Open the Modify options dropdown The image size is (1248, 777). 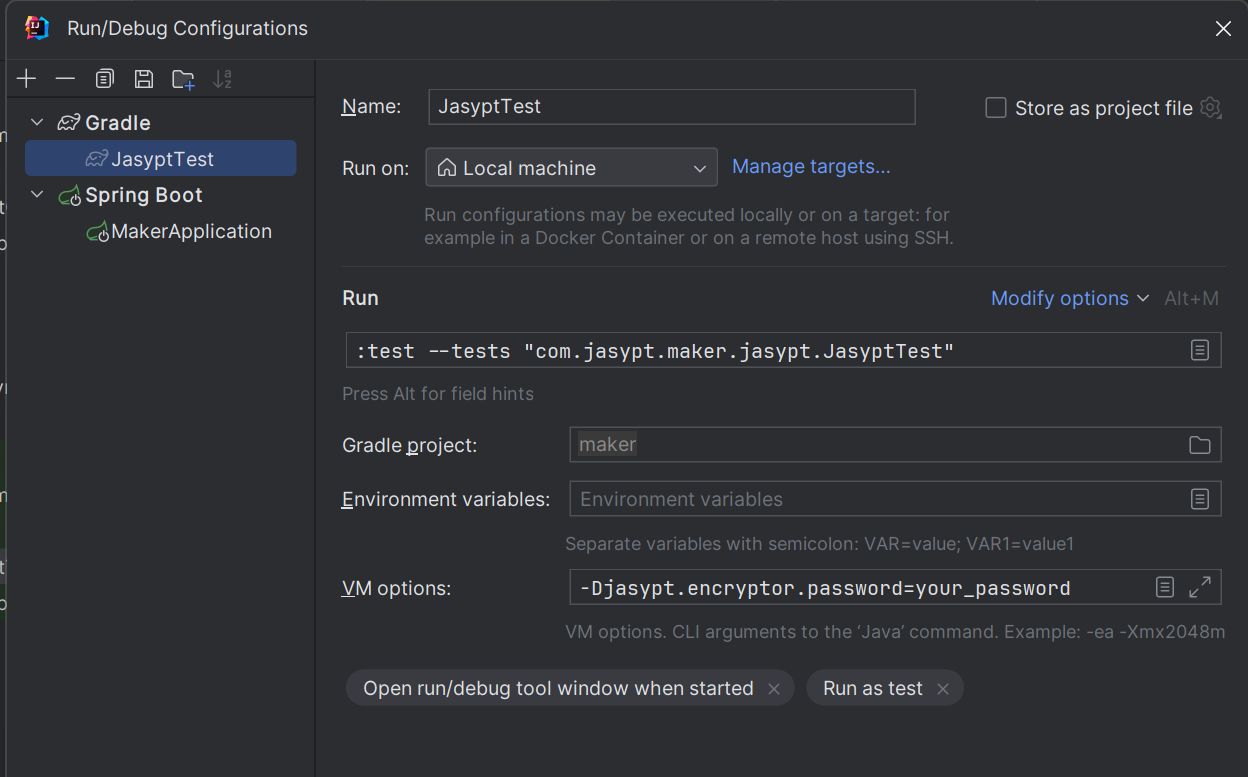pyautogui.click(x=1069, y=298)
